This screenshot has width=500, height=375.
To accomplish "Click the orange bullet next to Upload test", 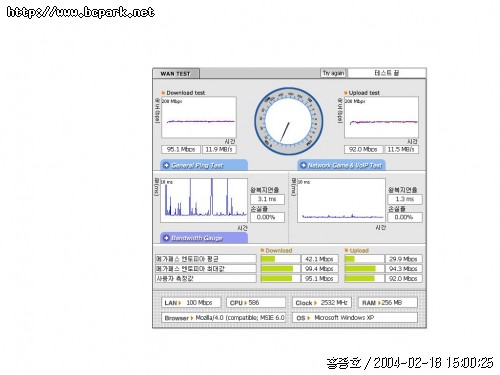I will pos(346,93).
